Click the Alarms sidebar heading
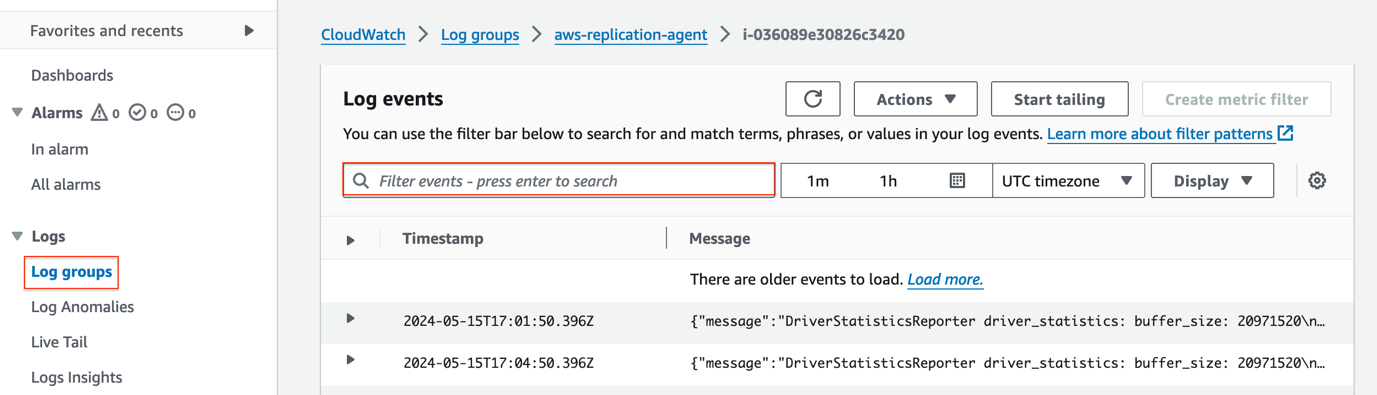Viewport: 1377px width, 395px height. click(x=57, y=113)
